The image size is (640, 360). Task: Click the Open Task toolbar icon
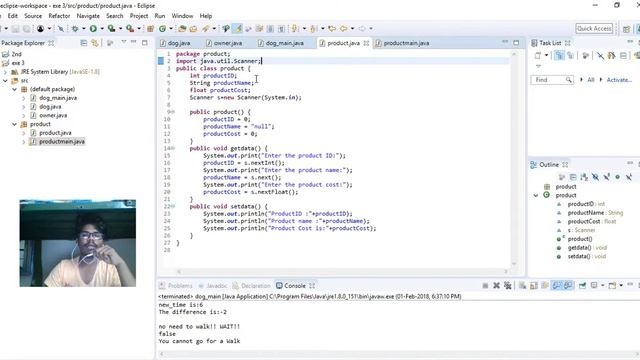pyautogui.click(x=193, y=29)
